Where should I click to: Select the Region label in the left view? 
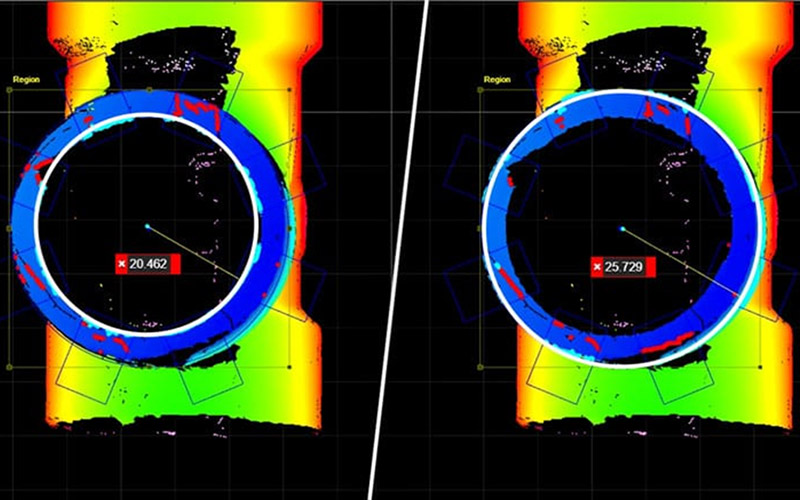(26, 78)
